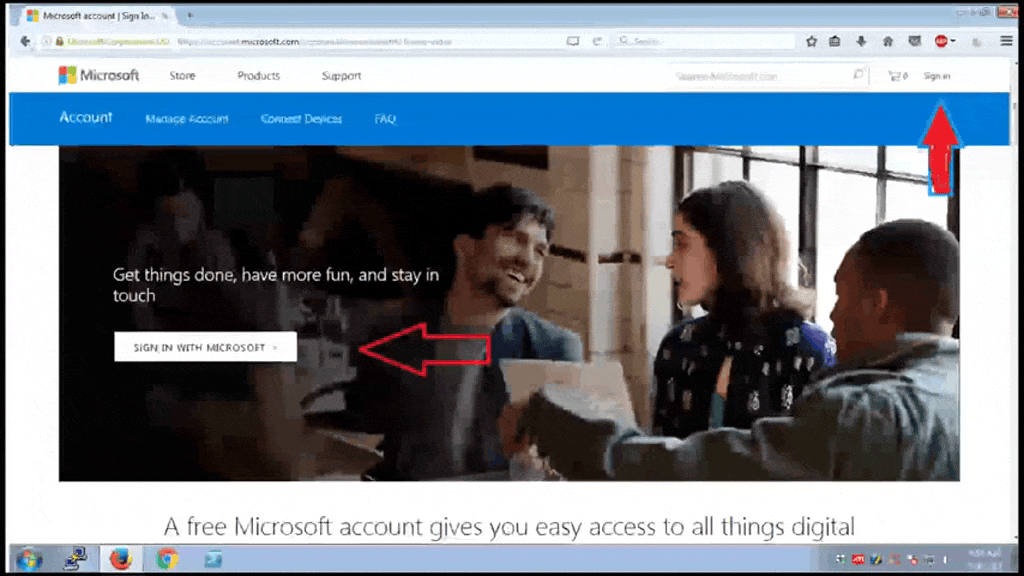The height and width of the screenshot is (576, 1024).
Task: Open the Support menu item
Action: click(x=341, y=76)
